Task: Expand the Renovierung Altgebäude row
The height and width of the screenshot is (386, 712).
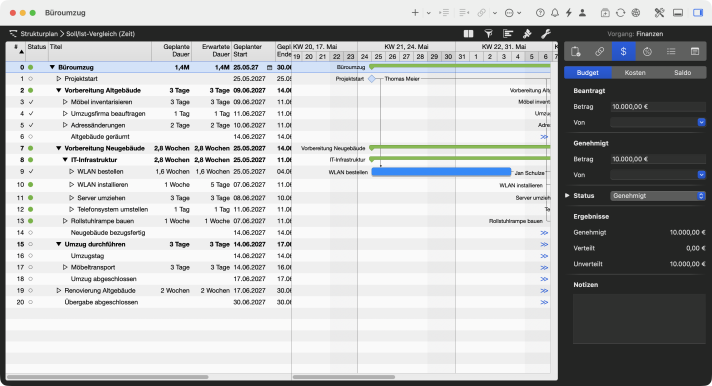Action: [59, 290]
